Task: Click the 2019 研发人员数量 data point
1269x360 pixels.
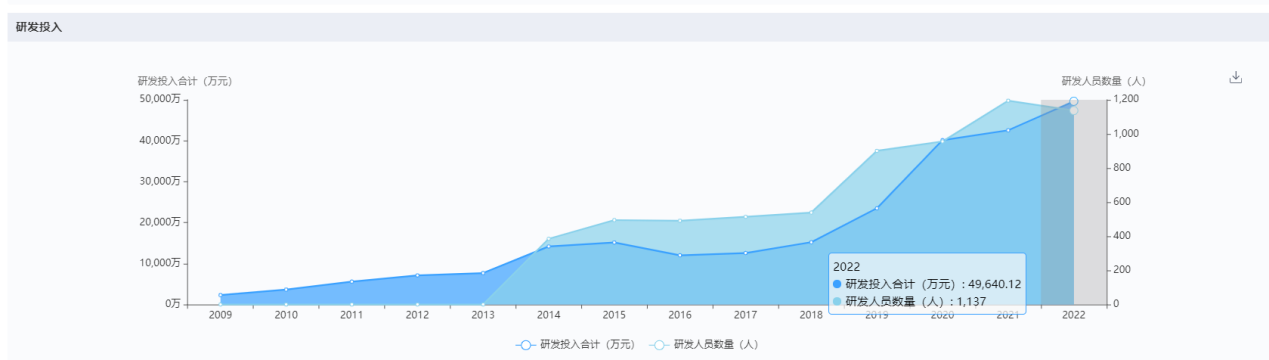Action: click(876, 151)
